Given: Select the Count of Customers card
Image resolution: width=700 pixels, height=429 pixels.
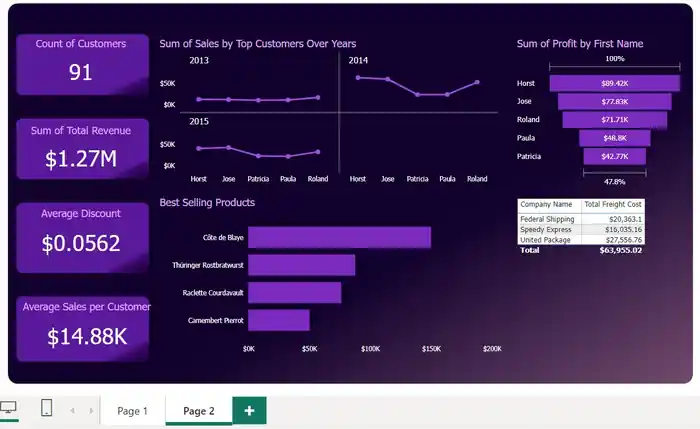Looking at the screenshot, I should [82, 65].
